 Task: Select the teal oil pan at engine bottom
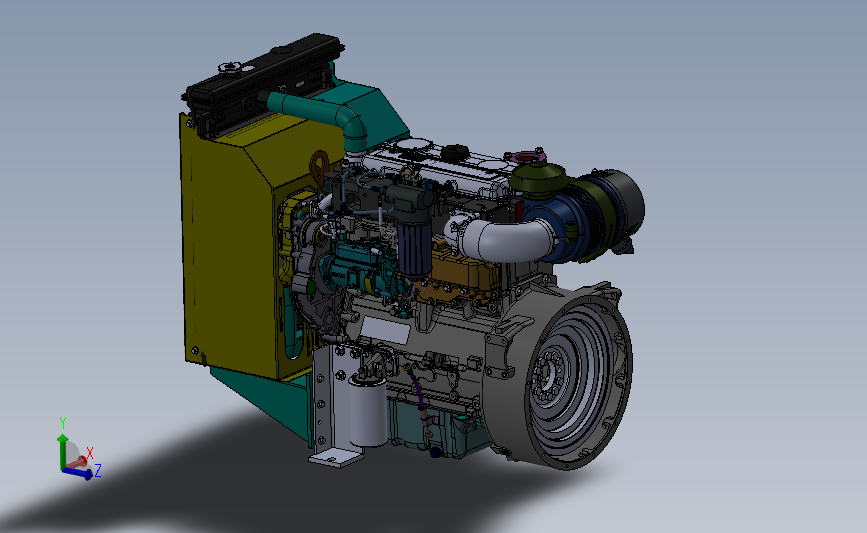coord(437,429)
